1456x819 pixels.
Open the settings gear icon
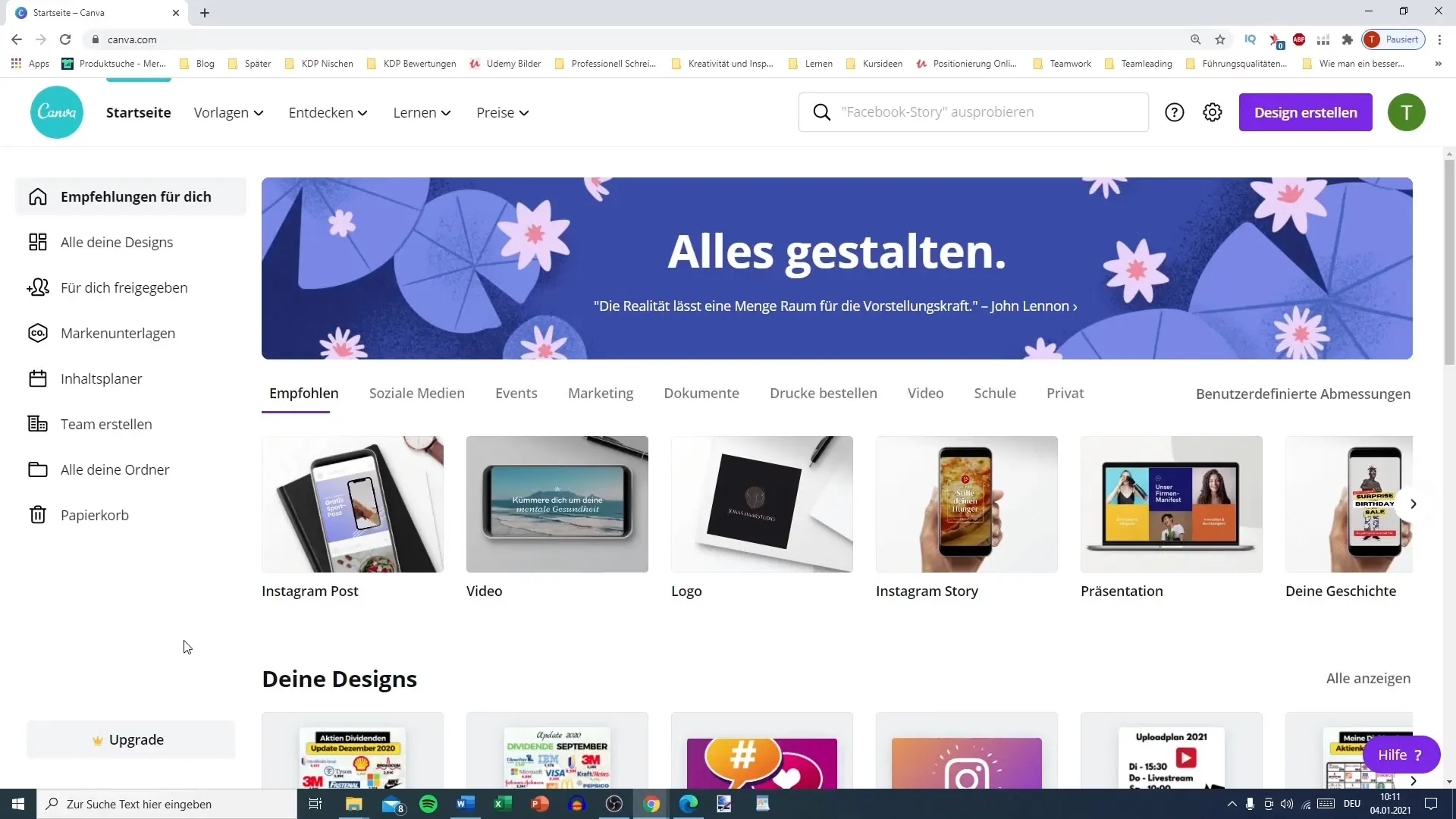point(1213,112)
